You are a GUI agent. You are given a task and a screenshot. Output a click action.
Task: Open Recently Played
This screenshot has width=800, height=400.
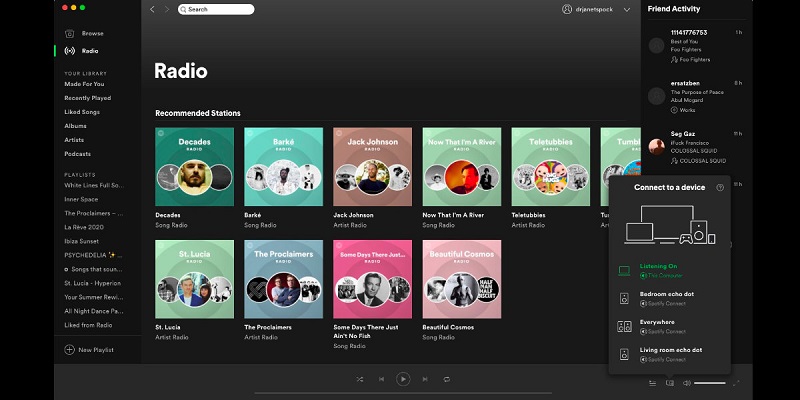(x=88, y=98)
